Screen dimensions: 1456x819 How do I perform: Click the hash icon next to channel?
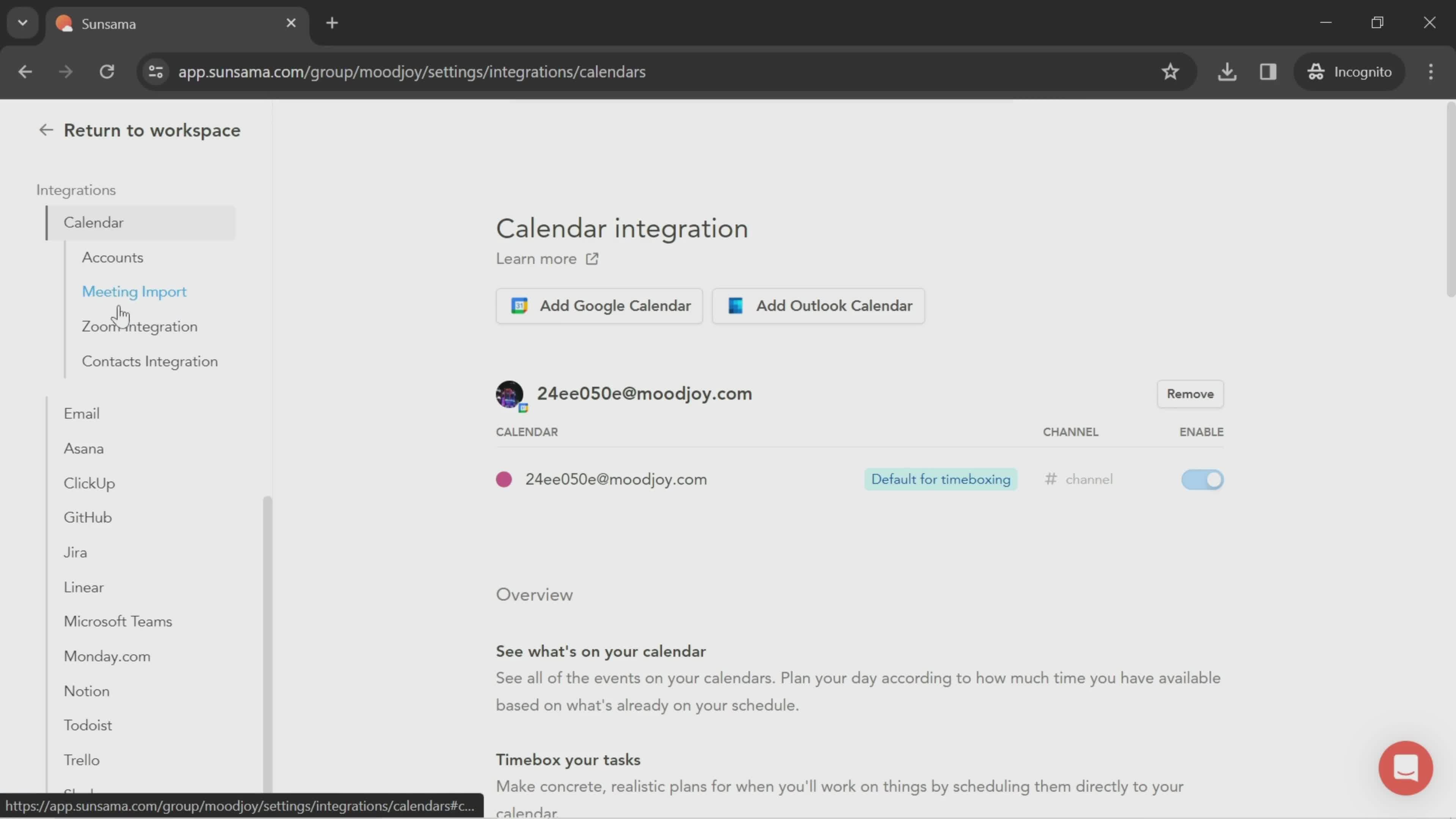[1051, 479]
